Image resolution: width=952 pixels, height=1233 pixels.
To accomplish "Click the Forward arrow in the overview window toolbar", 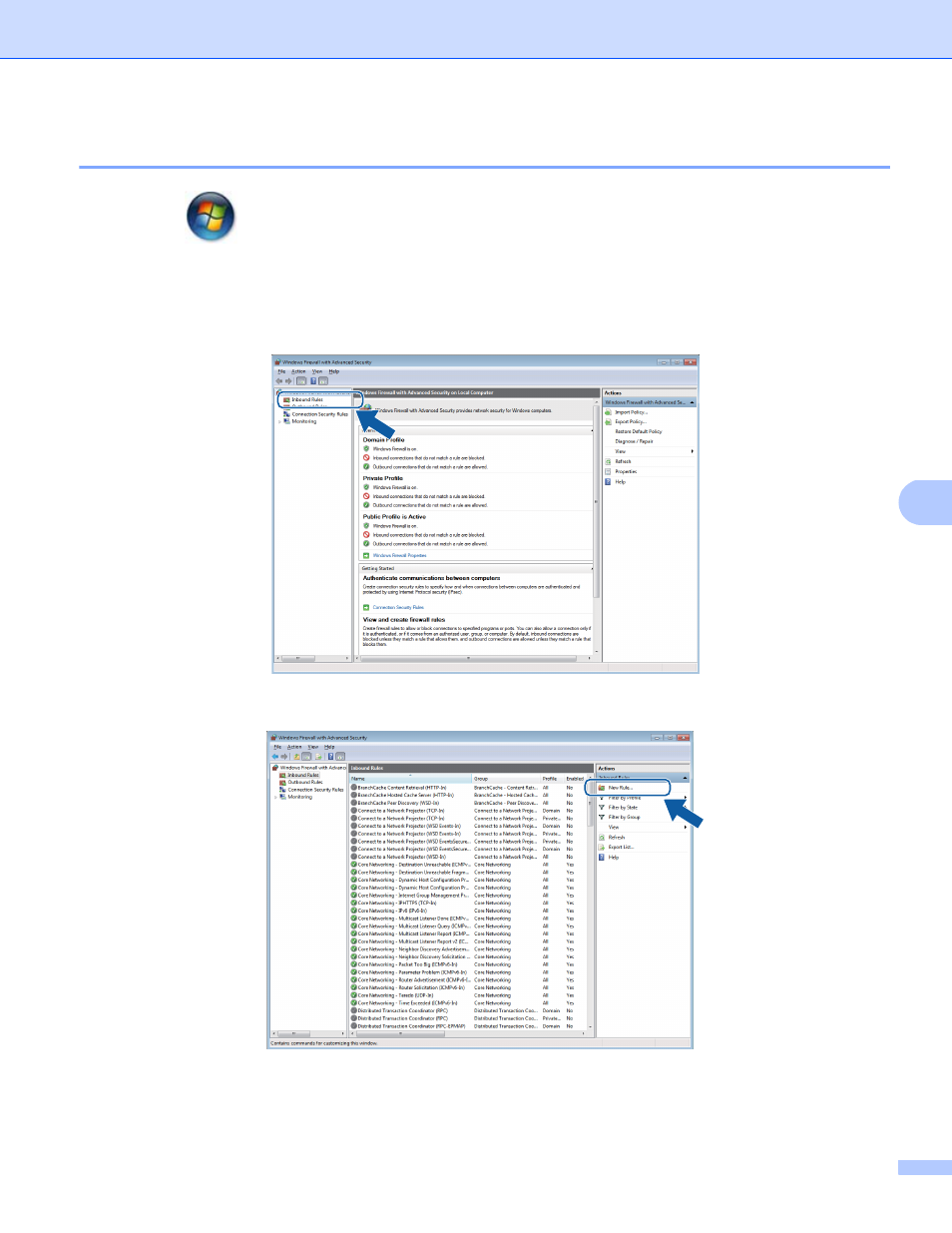I will [x=288, y=380].
